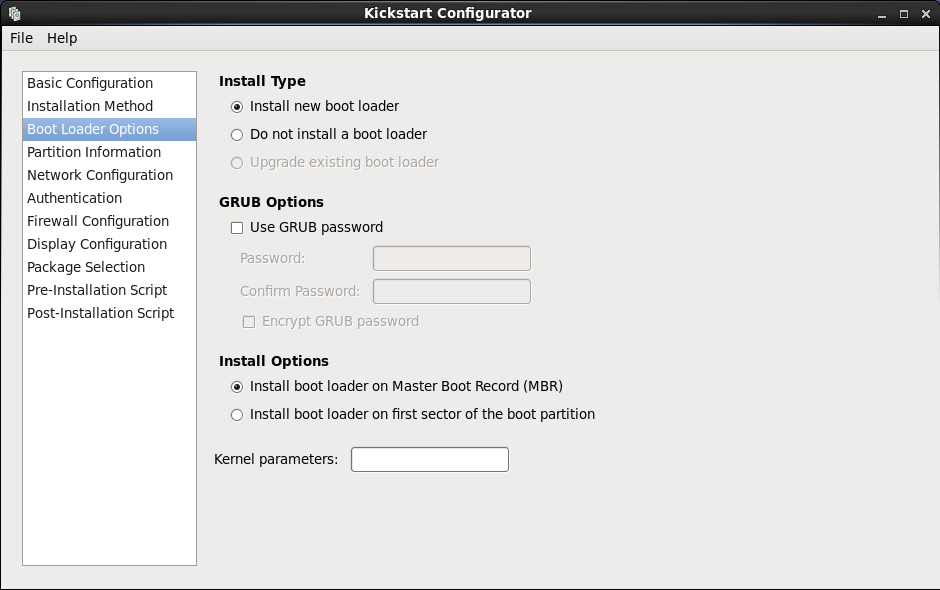
Task: Select Install new boot loader option
Action: click(x=237, y=106)
